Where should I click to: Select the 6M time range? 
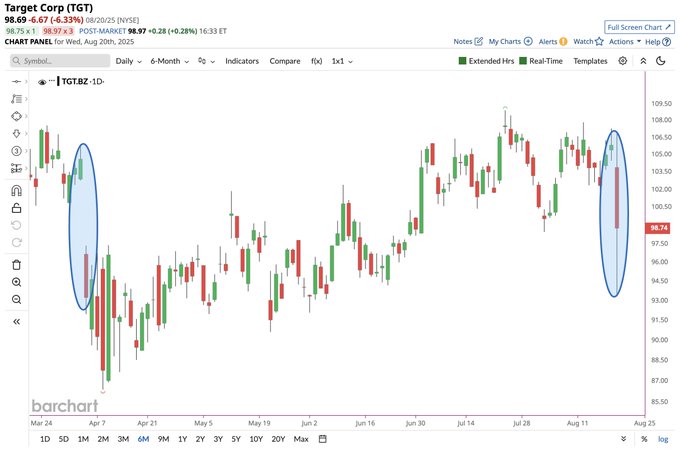[x=143, y=439]
